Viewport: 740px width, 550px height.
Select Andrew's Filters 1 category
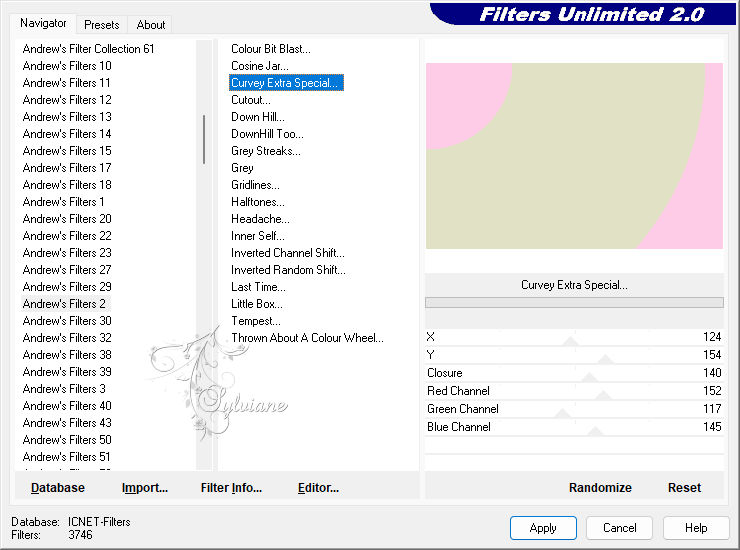point(63,202)
